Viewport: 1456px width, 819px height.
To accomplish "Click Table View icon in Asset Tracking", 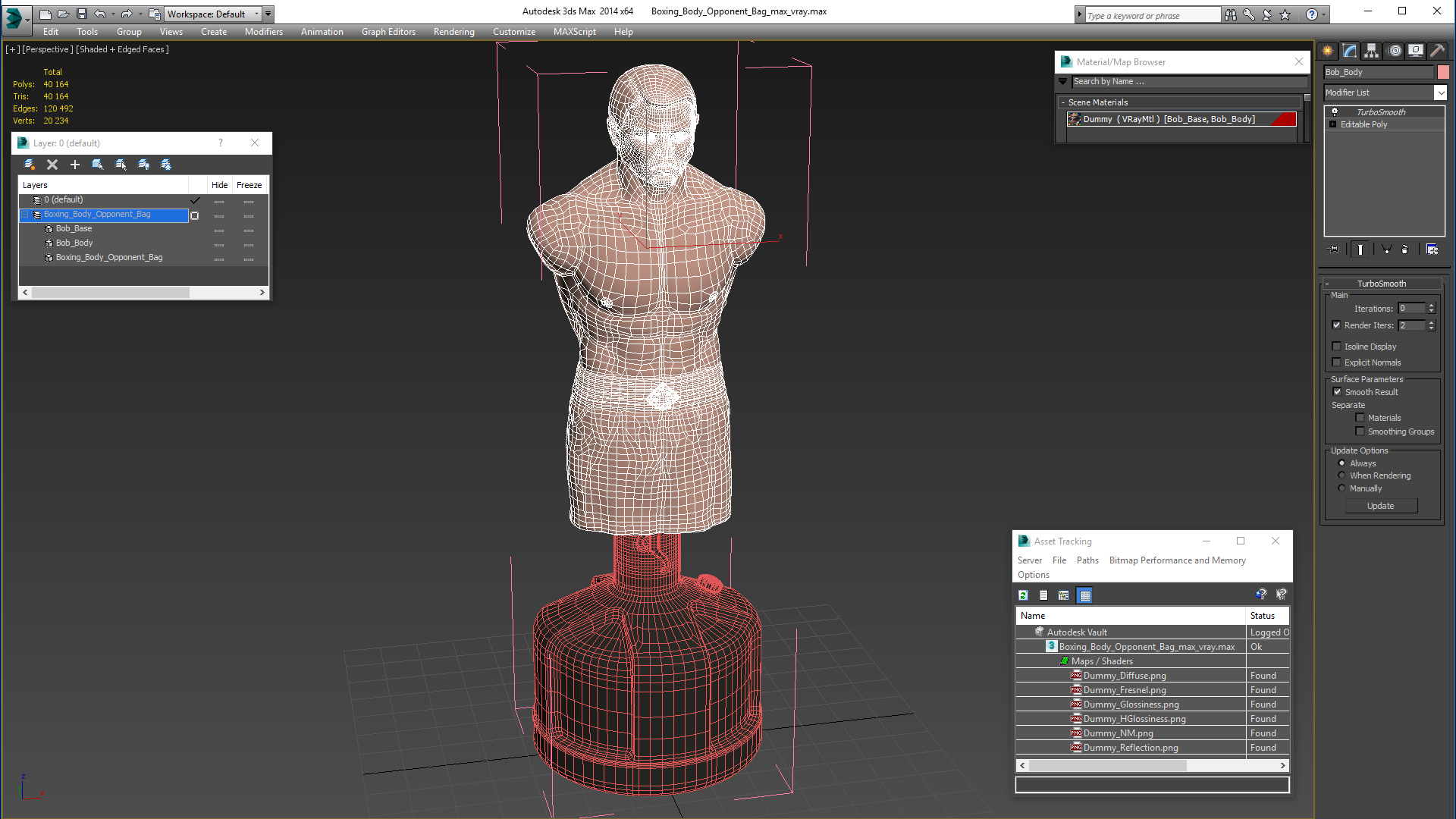I will point(1084,595).
